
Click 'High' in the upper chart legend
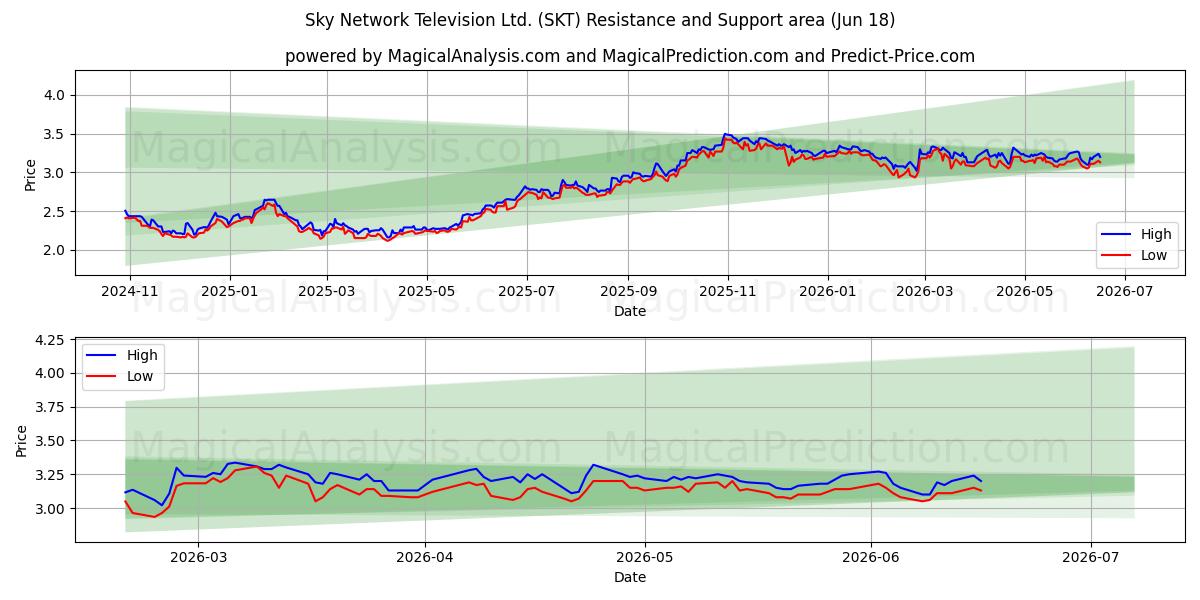[x=1156, y=235]
